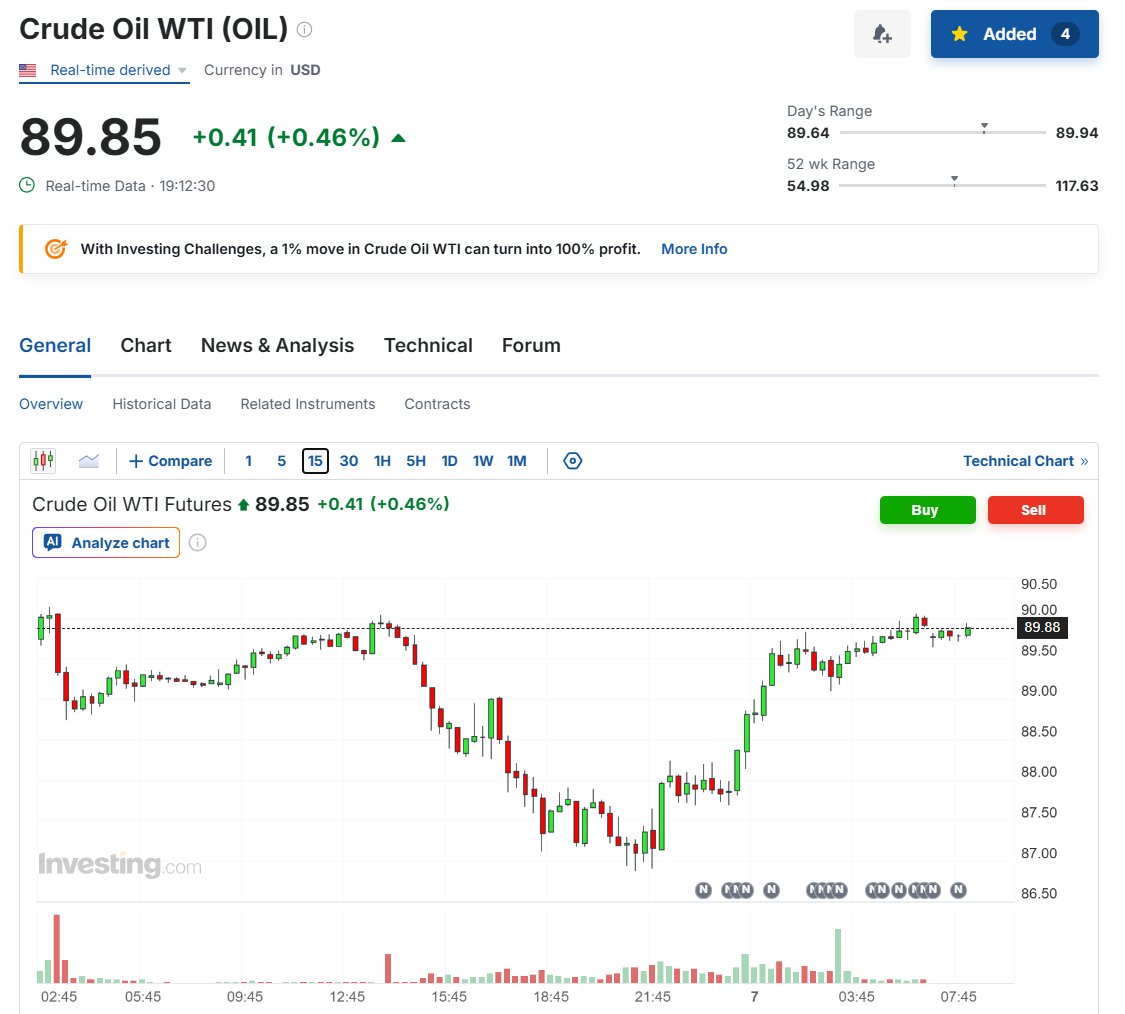The width and height of the screenshot is (1125, 1014).
Task: Click the plus icon beside Compare
Action: click(x=136, y=461)
